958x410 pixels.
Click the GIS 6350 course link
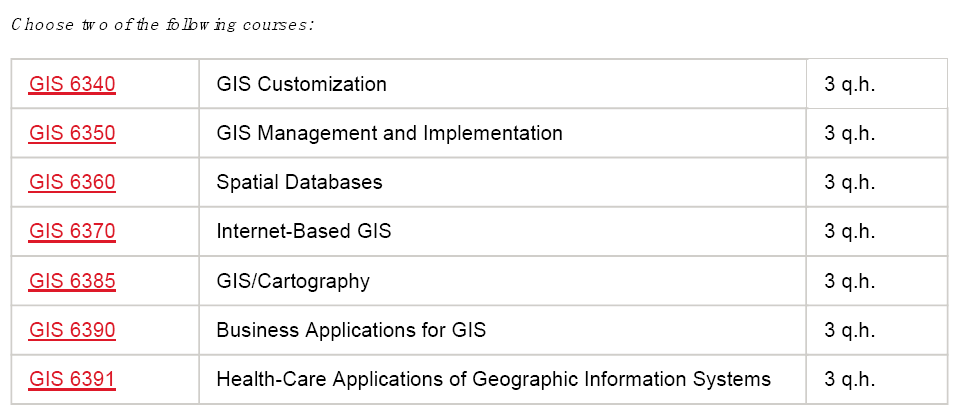click(x=72, y=133)
